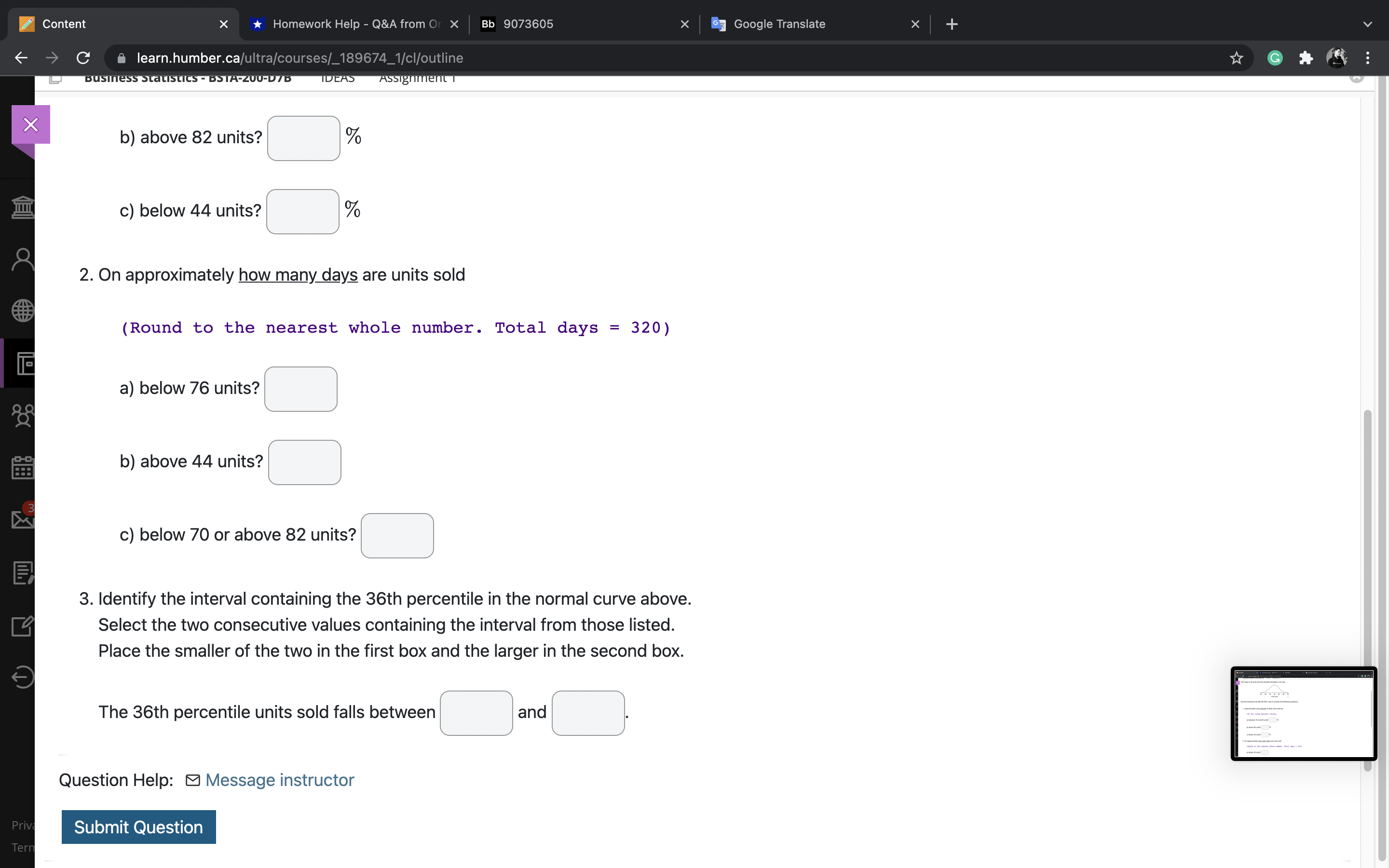Click the below 44 units percent box

tap(302, 212)
